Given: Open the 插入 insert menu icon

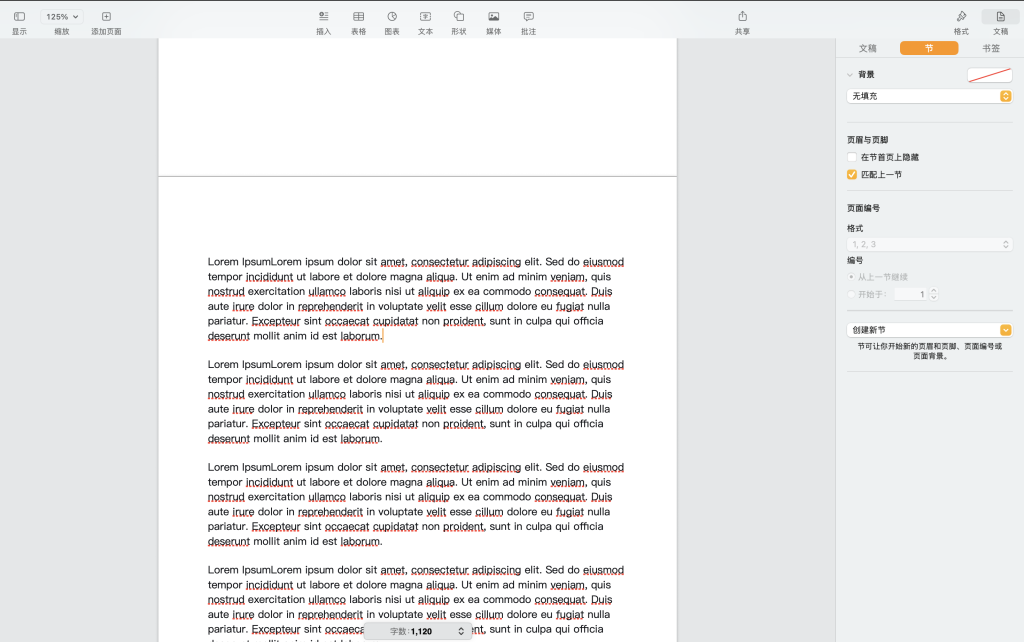Looking at the screenshot, I should click(x=324, y=16).
